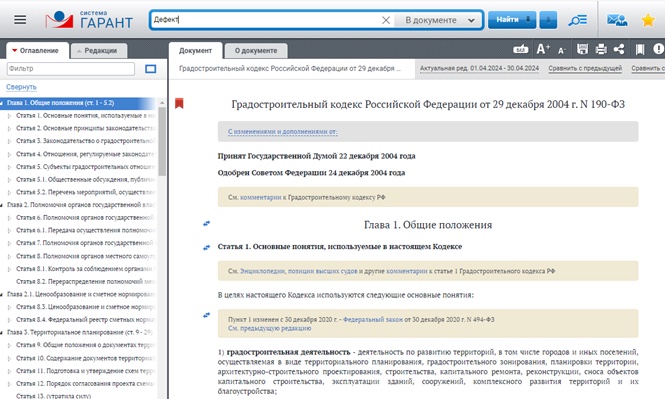Click the Свернуть link
665x399 pixels.
tap(21, 87)
